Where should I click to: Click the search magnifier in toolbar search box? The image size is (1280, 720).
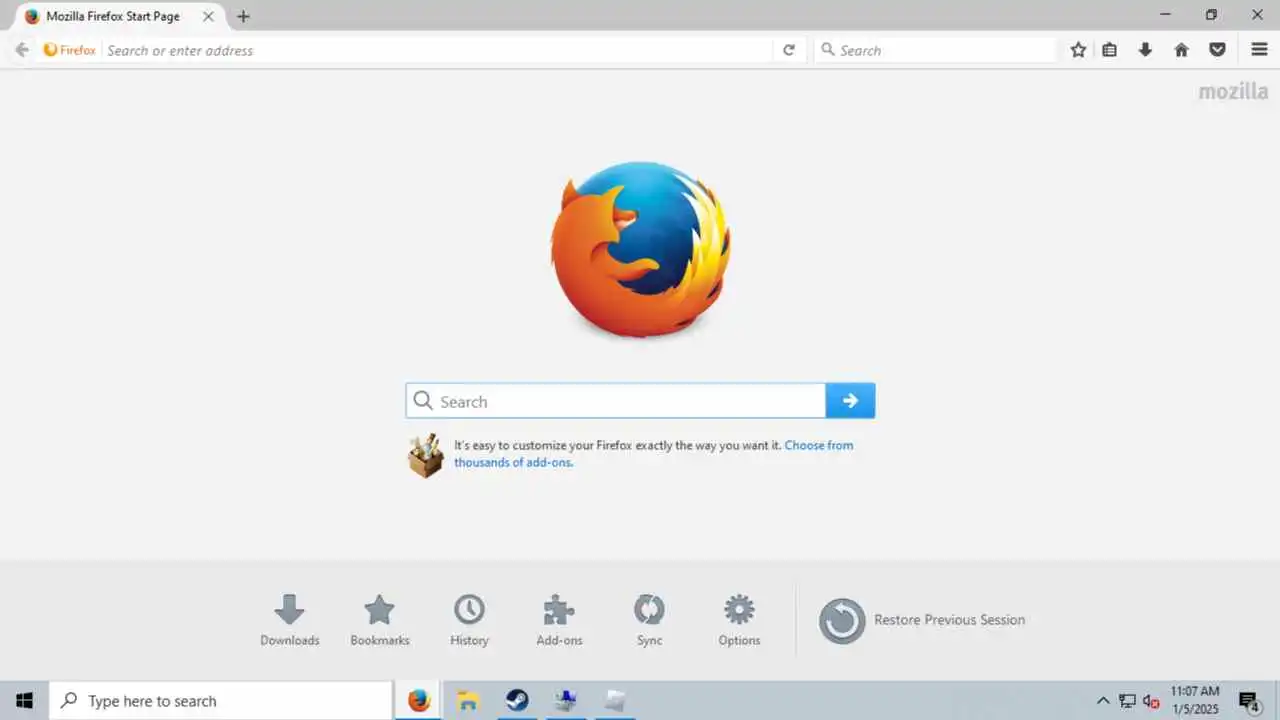827,50
